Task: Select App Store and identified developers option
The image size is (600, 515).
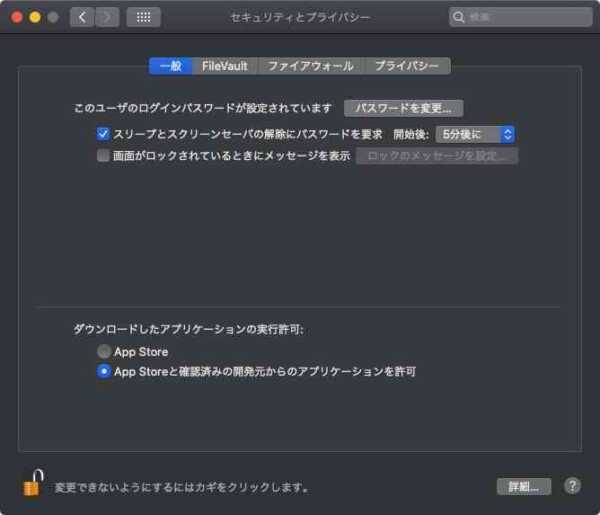Action: (x=103, y=371)
